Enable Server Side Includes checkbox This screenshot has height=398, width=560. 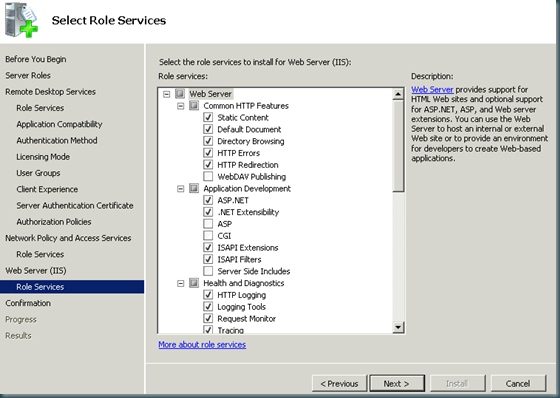pos(208,271)
